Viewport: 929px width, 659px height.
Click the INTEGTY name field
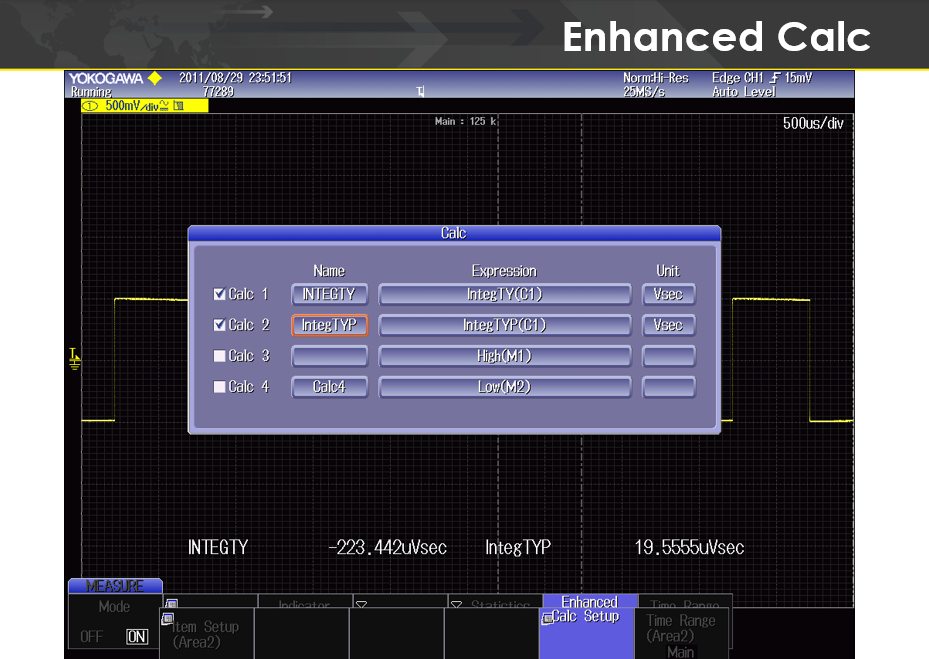click(x=329, y=295)
